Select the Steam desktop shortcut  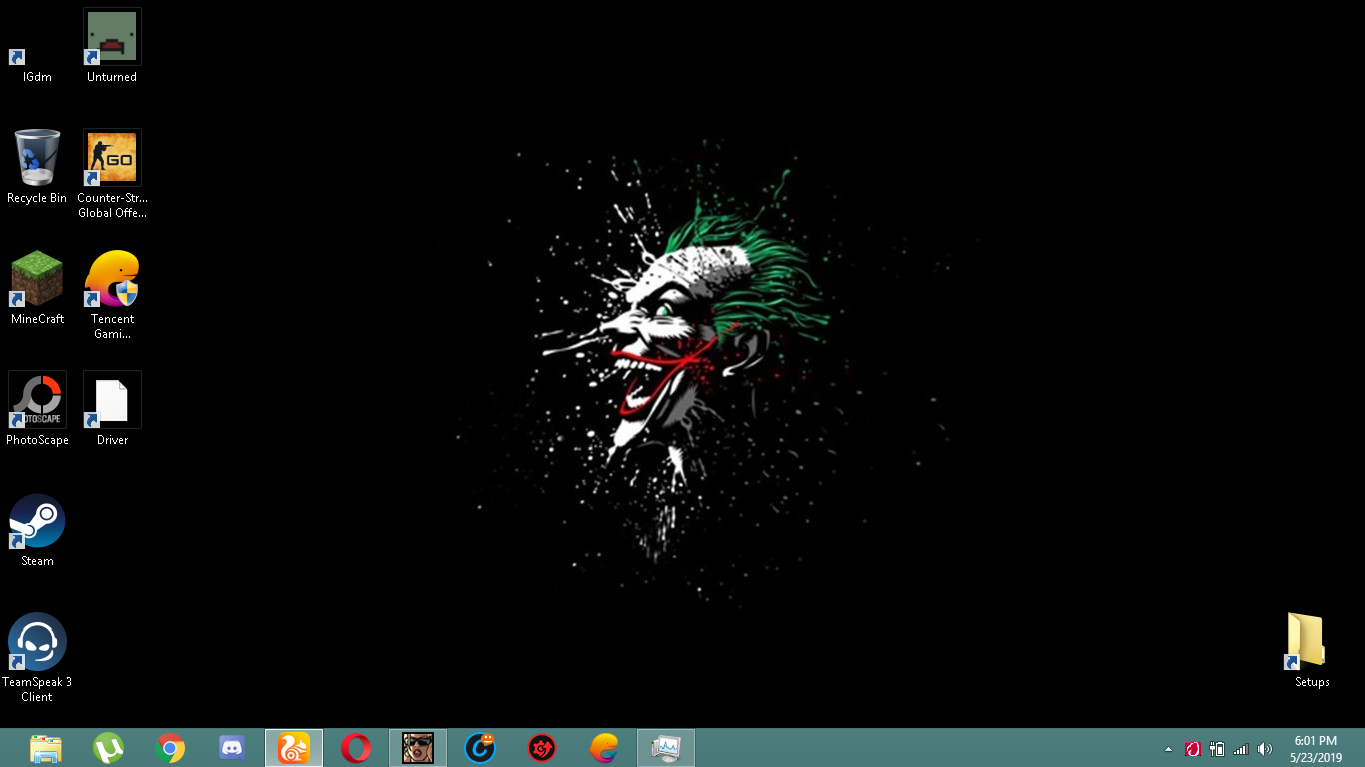(x=37, y=531)
